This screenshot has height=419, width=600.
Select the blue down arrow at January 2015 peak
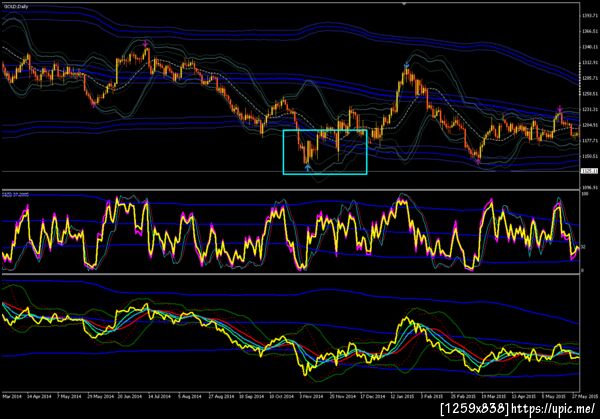[x=406, y=65]
